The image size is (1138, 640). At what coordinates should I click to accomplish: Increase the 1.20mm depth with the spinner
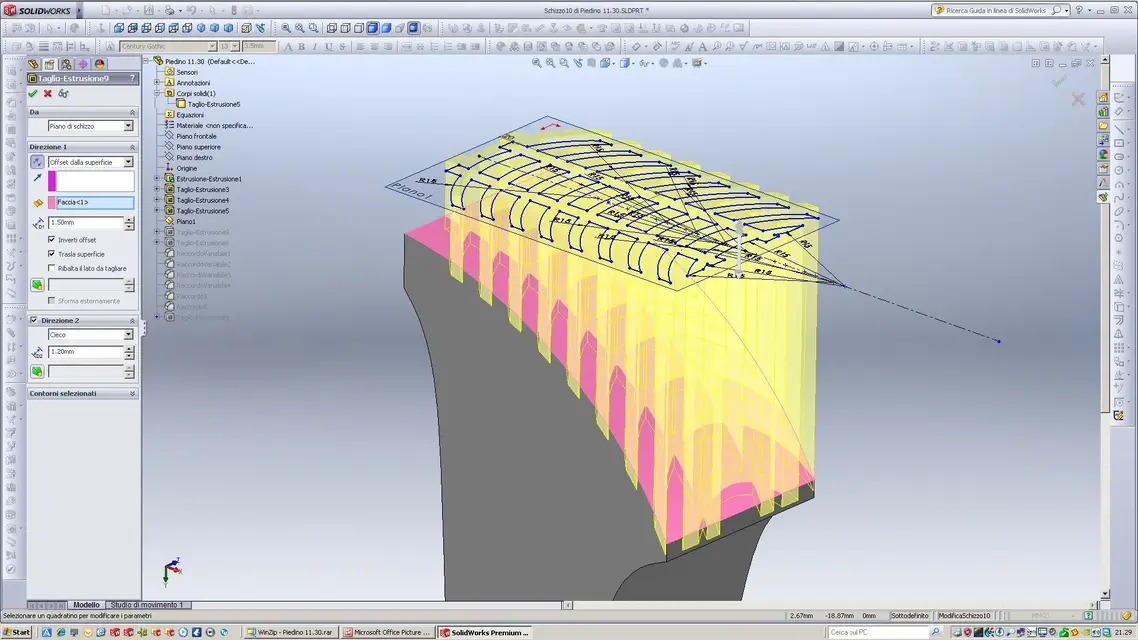tap(129, 349)
